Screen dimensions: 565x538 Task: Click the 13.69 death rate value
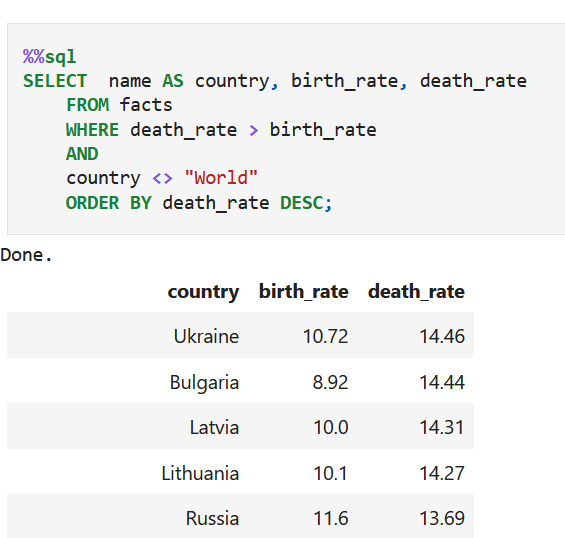point(442,518)
